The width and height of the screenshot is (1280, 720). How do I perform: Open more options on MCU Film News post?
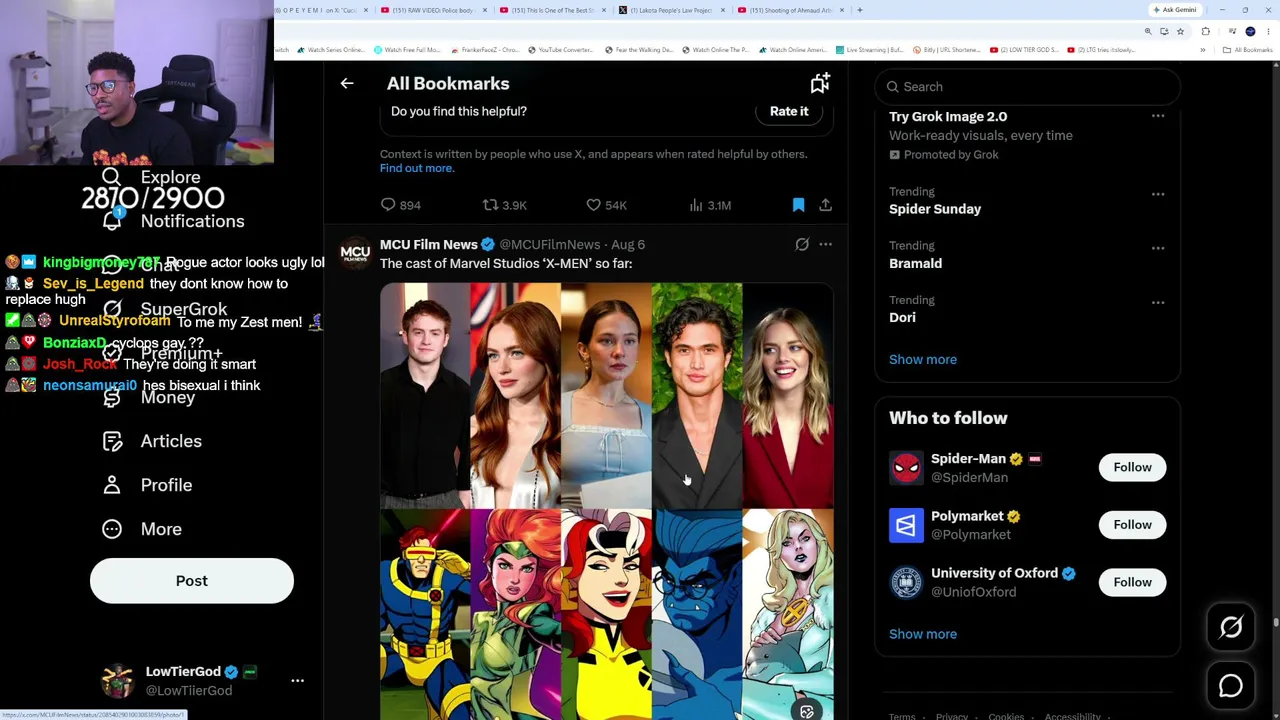click(825, 244)
